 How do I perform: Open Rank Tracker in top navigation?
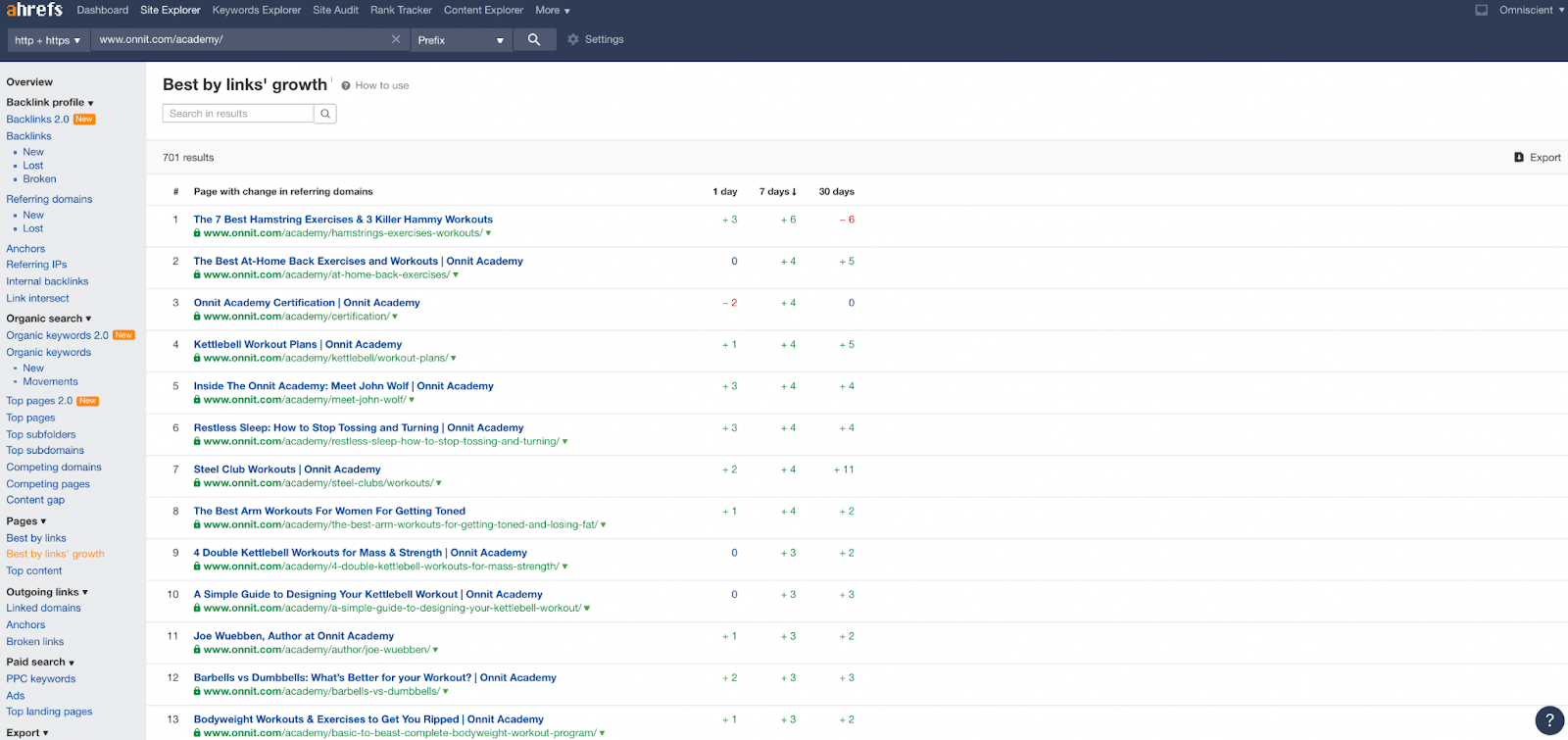(401, 10)
